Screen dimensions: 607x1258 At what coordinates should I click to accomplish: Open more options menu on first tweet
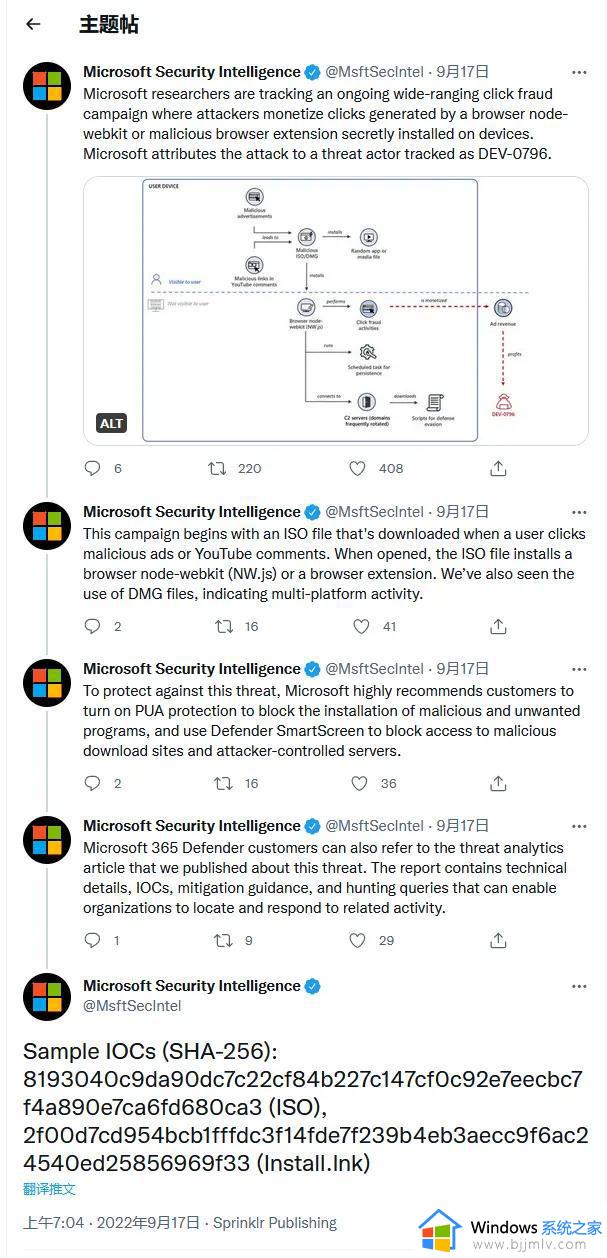(579, 72)
